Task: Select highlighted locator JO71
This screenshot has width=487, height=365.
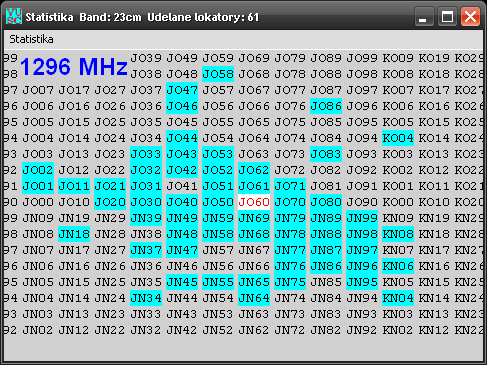Action: [290, 186]
